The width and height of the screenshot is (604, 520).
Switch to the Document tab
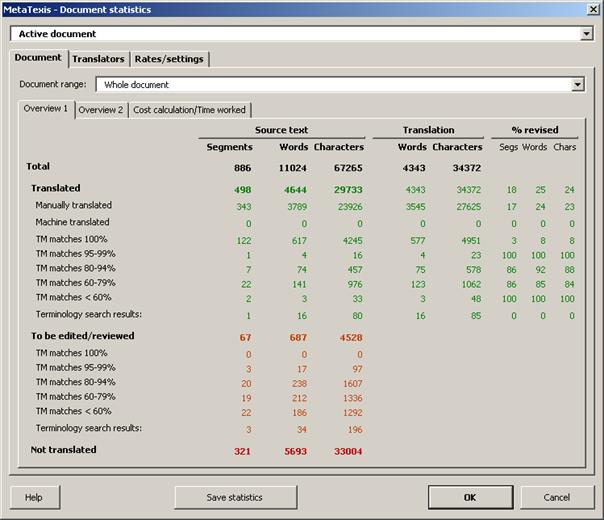[38, 58]
